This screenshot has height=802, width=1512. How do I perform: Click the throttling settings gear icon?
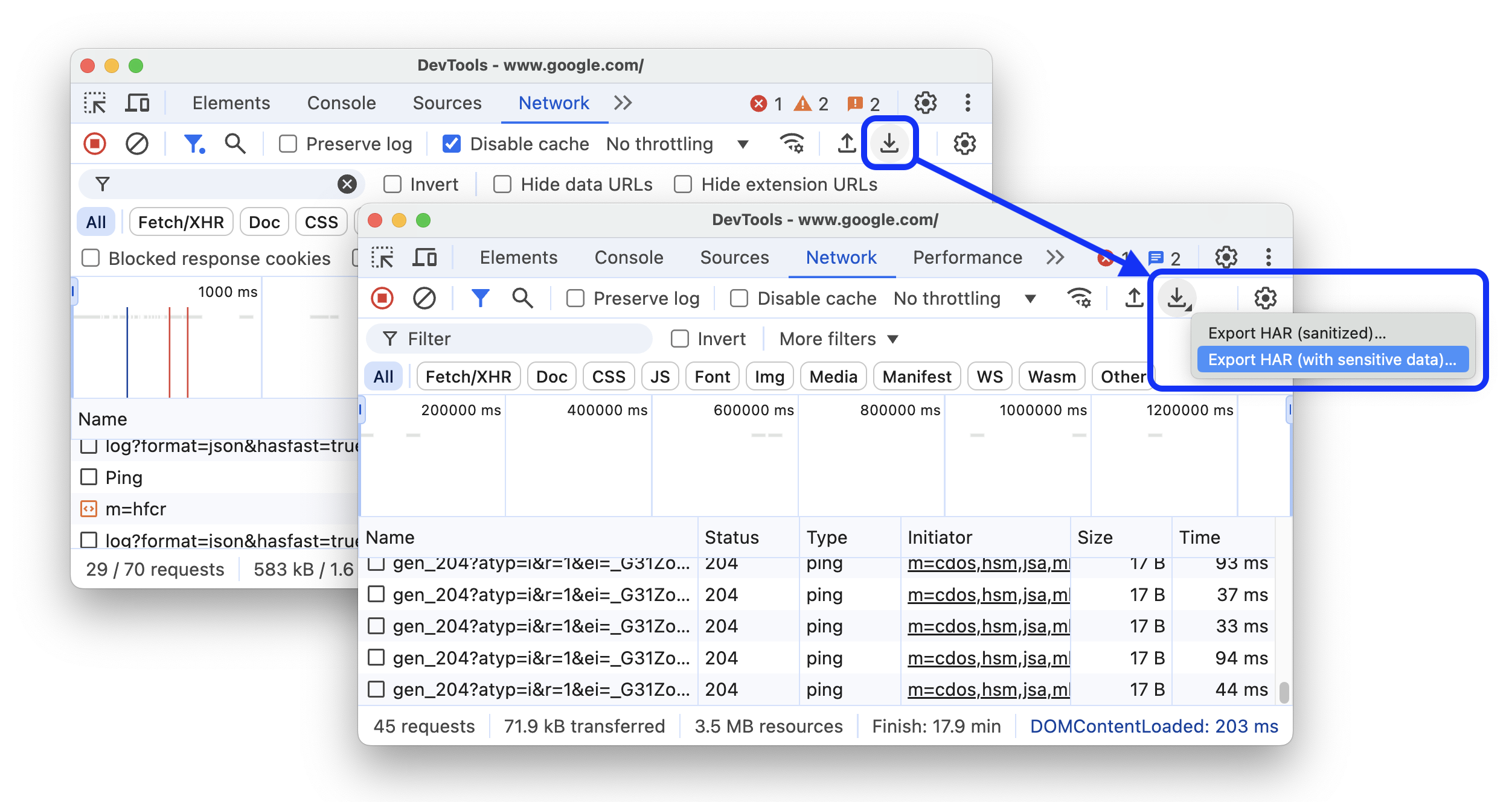pos(1263,297)
